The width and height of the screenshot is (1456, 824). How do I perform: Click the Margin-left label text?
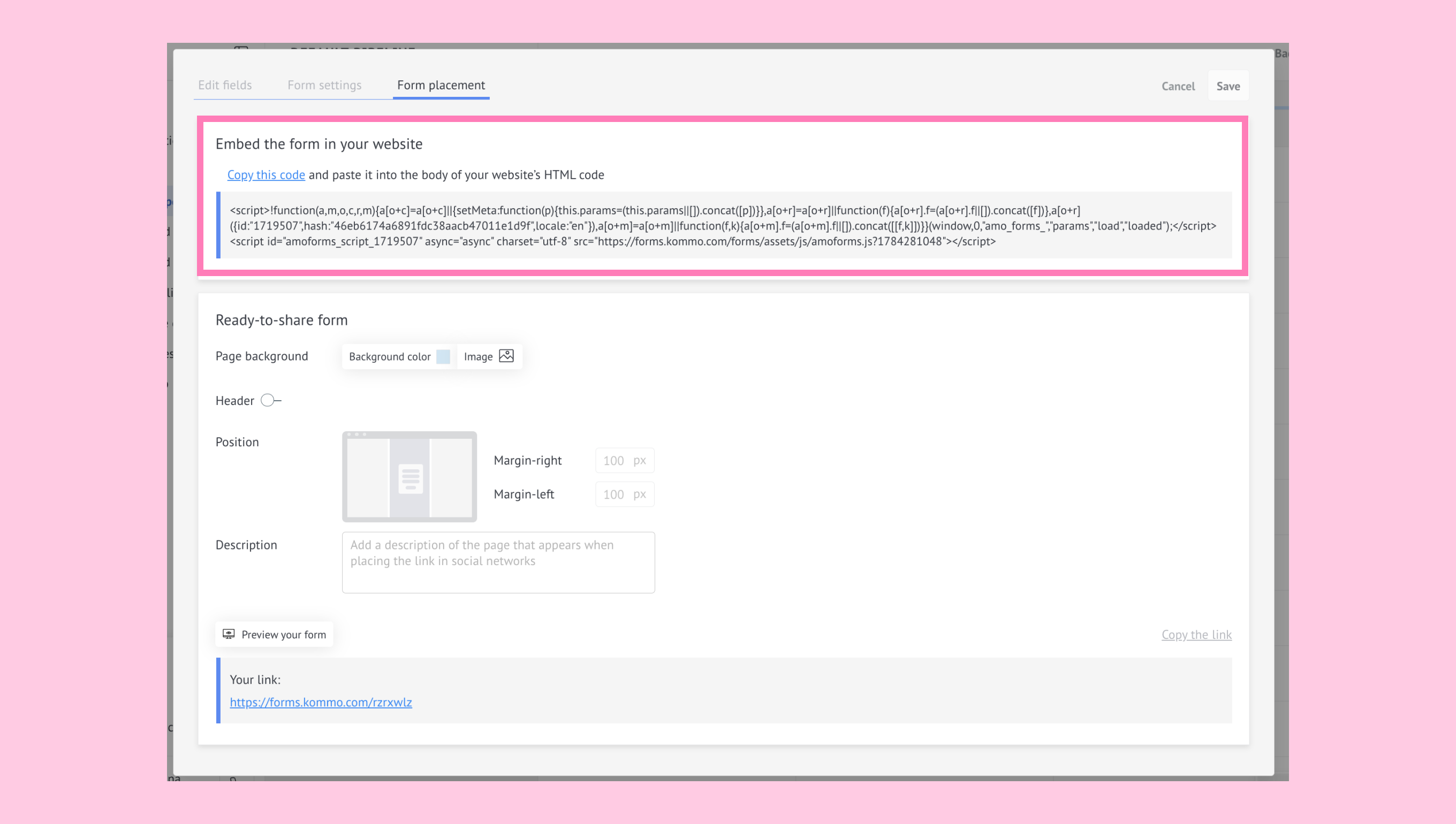tap(524, 494)
